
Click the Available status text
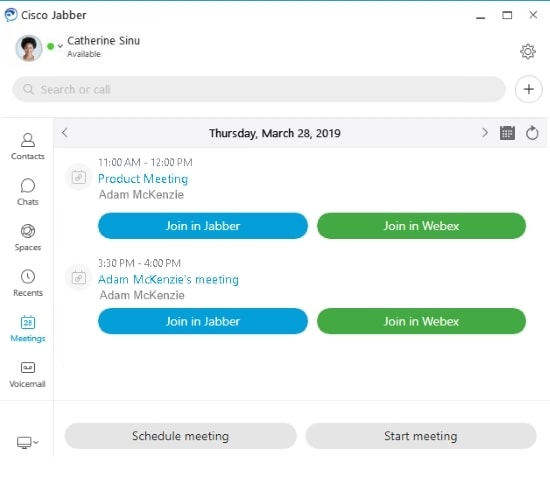click(x=84, y=54)
